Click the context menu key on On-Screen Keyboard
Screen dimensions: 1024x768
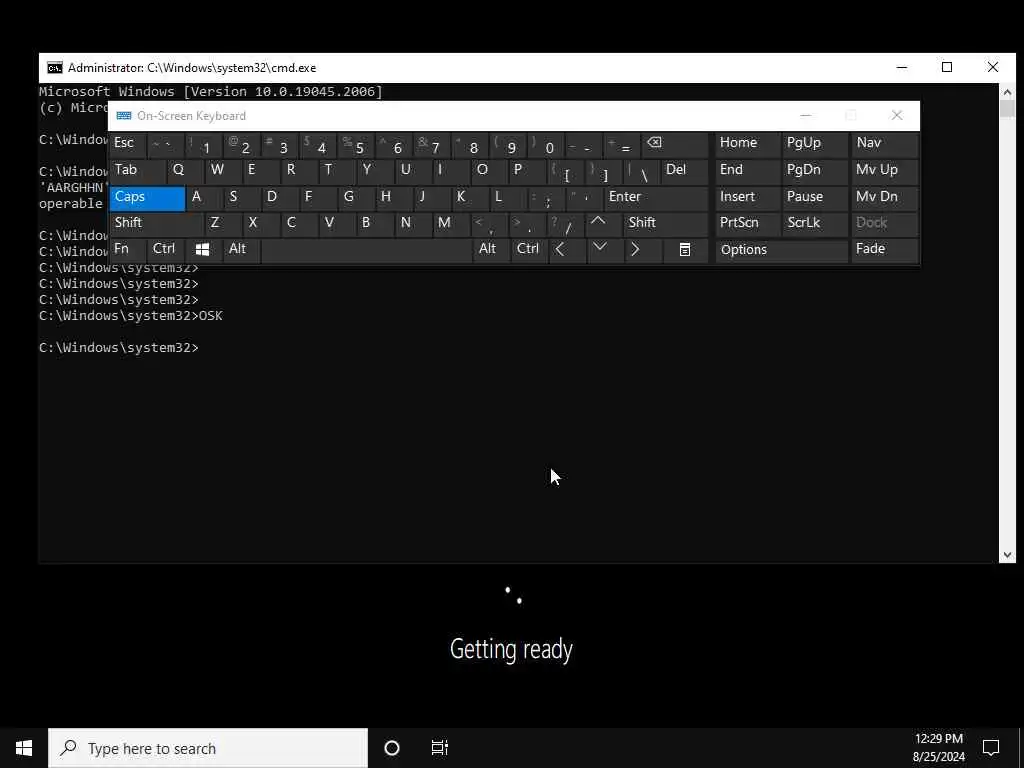685,249
